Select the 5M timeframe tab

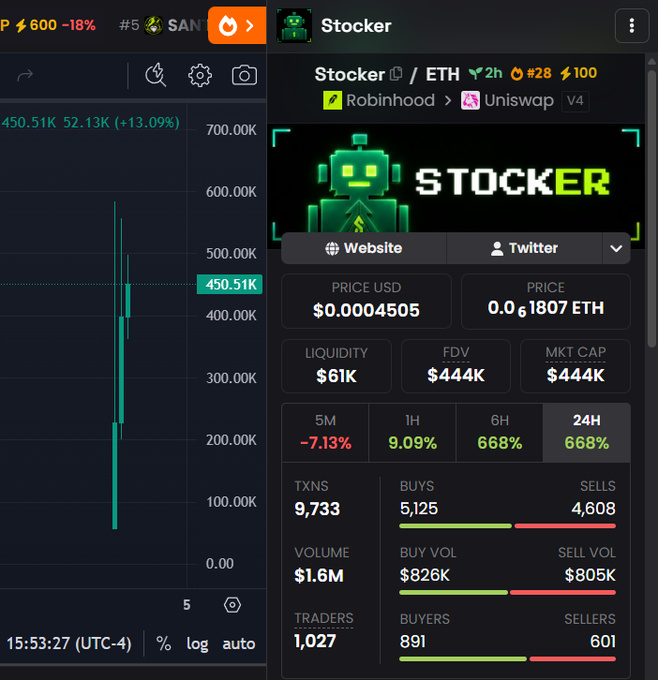[325, 433]
